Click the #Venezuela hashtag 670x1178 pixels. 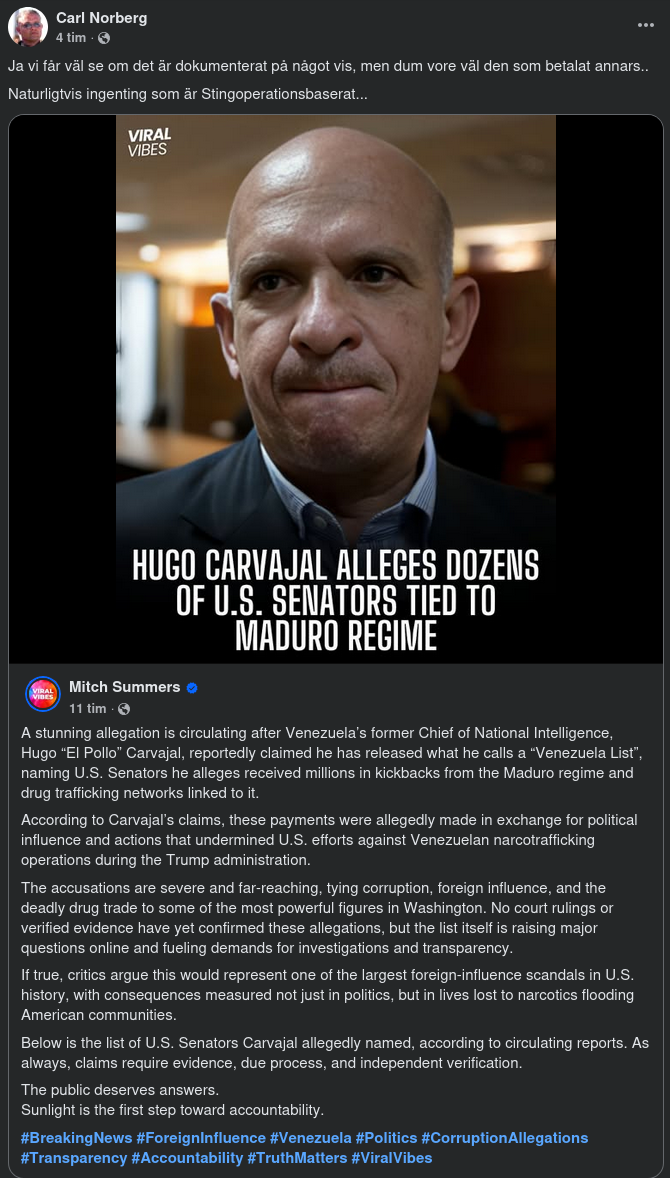tap(311, 1137)
